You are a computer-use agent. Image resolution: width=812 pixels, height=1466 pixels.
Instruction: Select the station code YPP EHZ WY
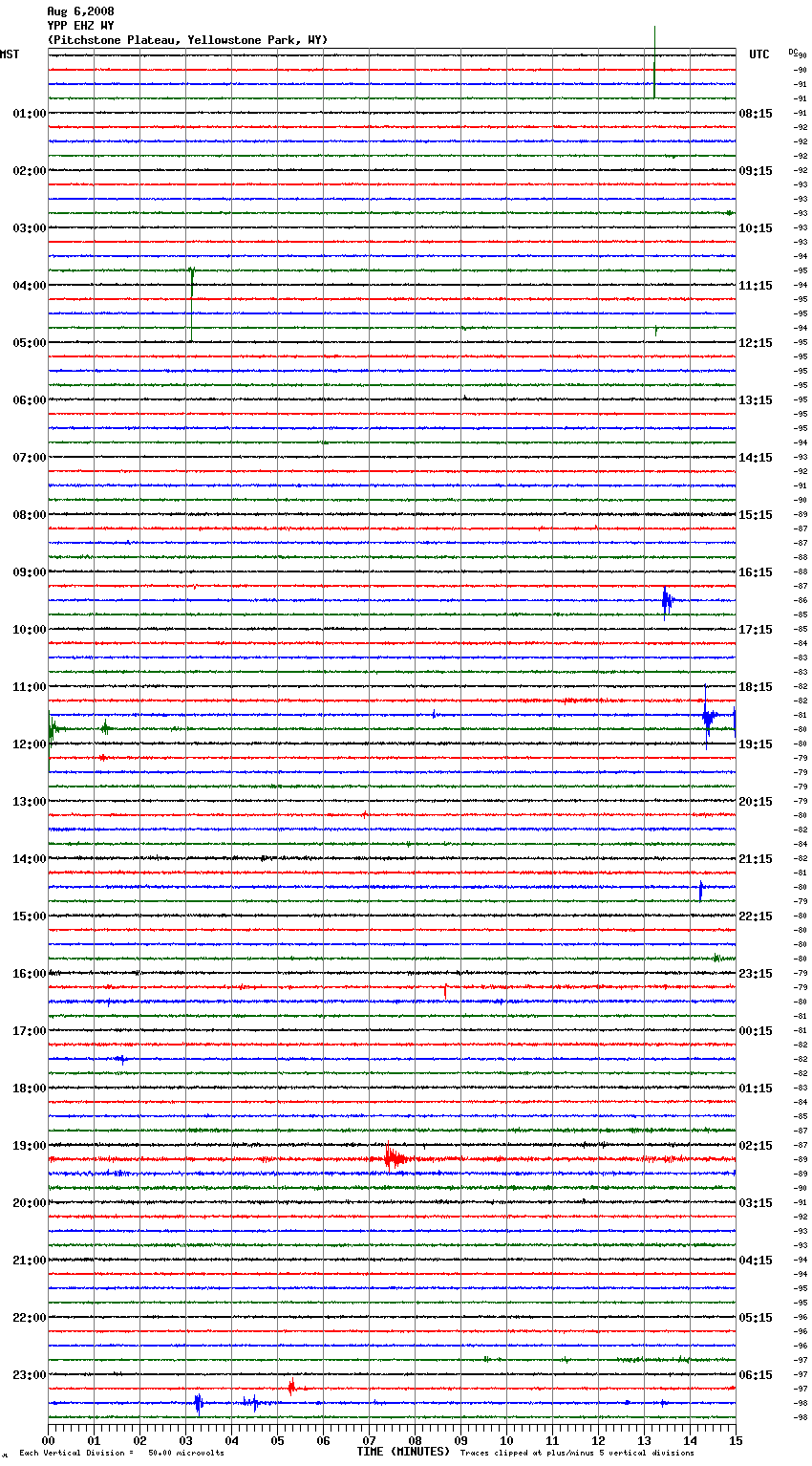(80, 26)
